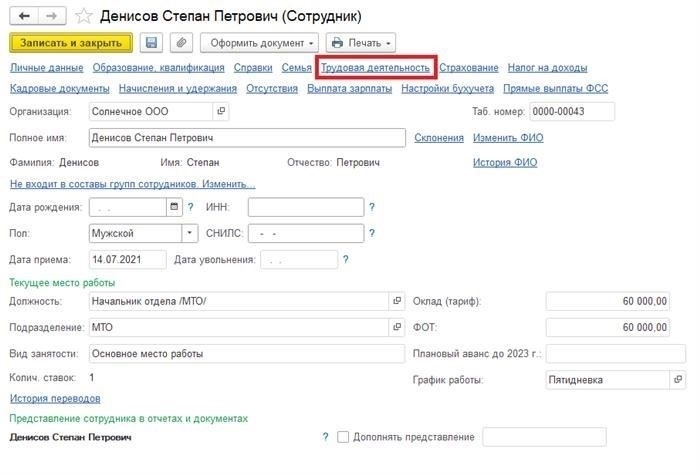Click the График работы field Пятидневка
Image resolution: width=700 pixels, height=475 pixels.
tap(608, 380)
